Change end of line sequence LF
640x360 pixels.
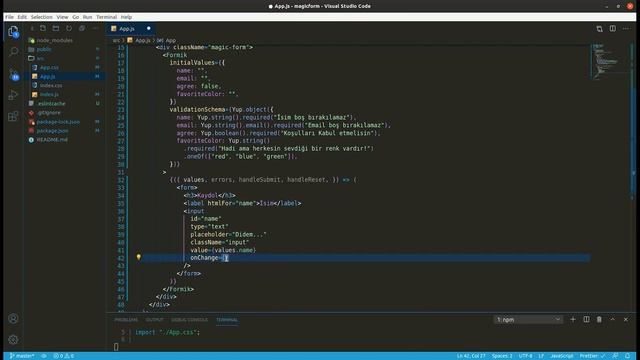(x=541, y=356)
